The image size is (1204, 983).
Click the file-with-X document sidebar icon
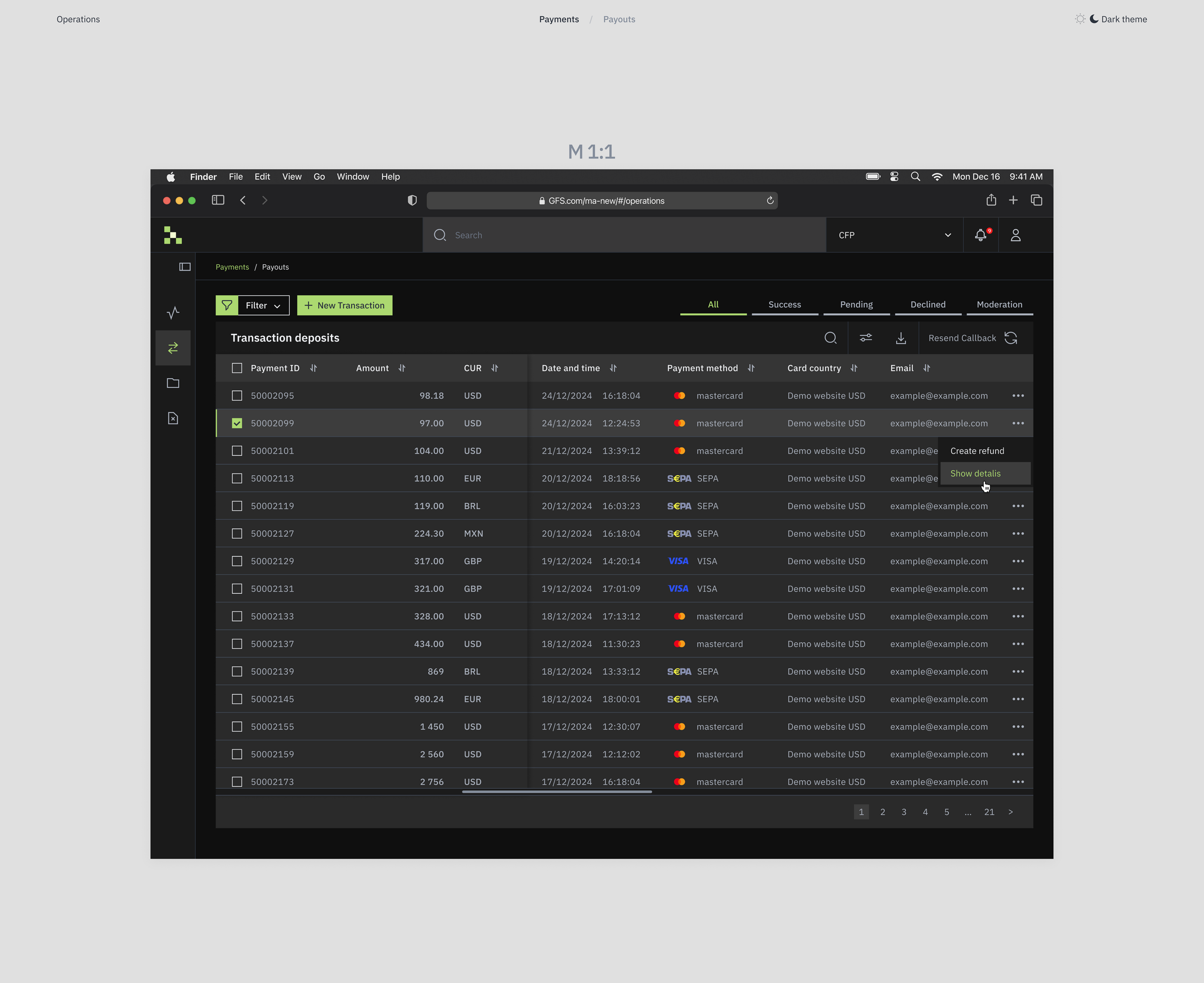(173, 418)
